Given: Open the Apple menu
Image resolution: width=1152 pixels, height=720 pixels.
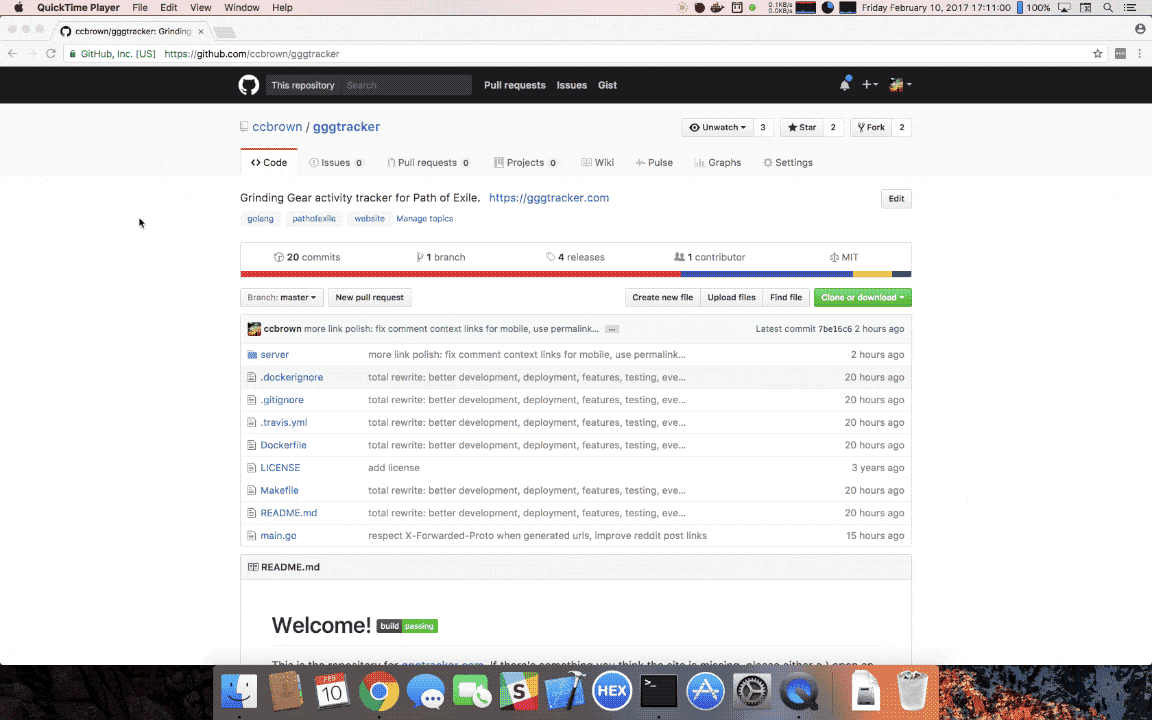Looking at the screenshot, I should click(18, 7).
